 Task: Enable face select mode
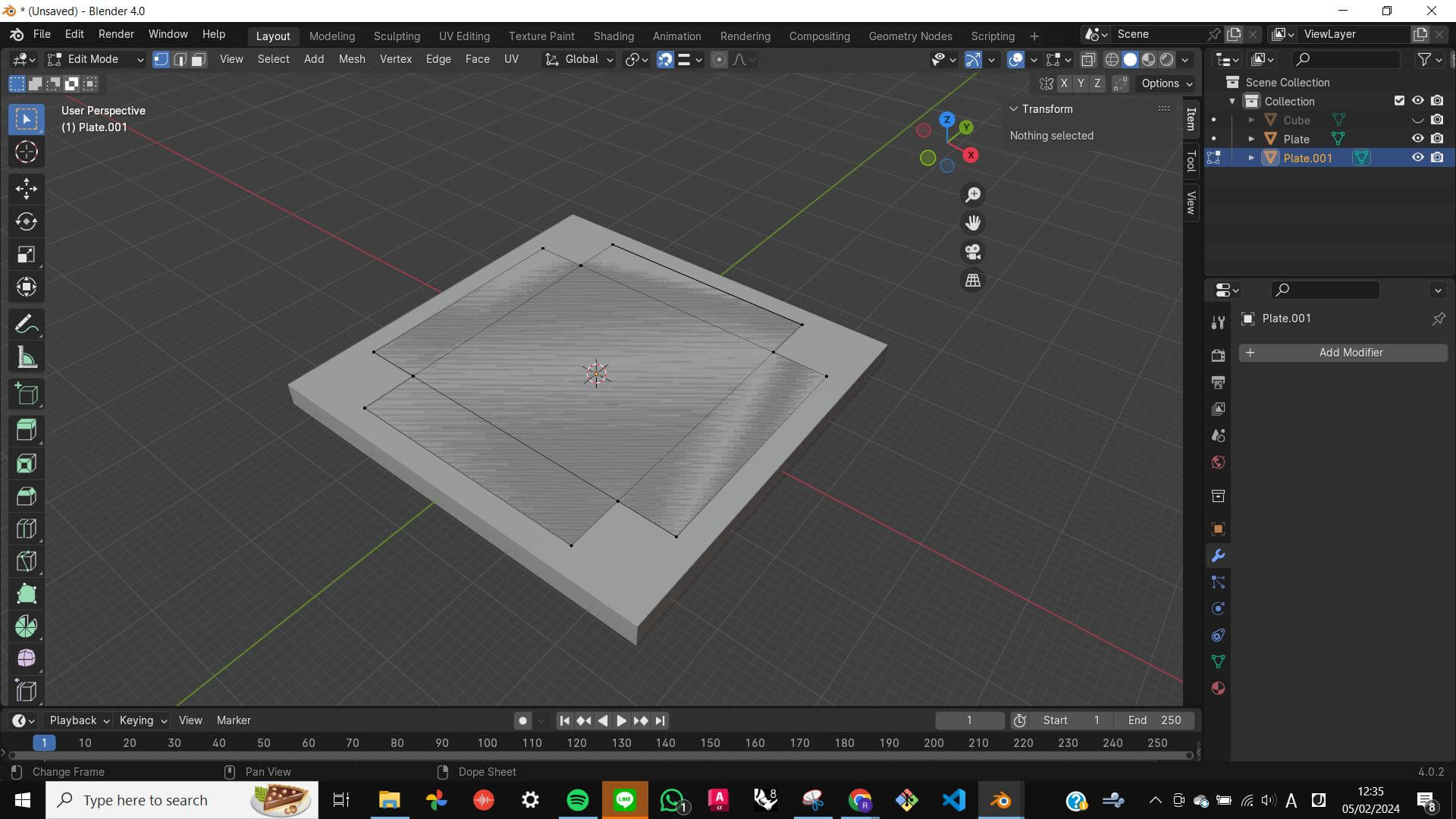click(x=198, y=59)
